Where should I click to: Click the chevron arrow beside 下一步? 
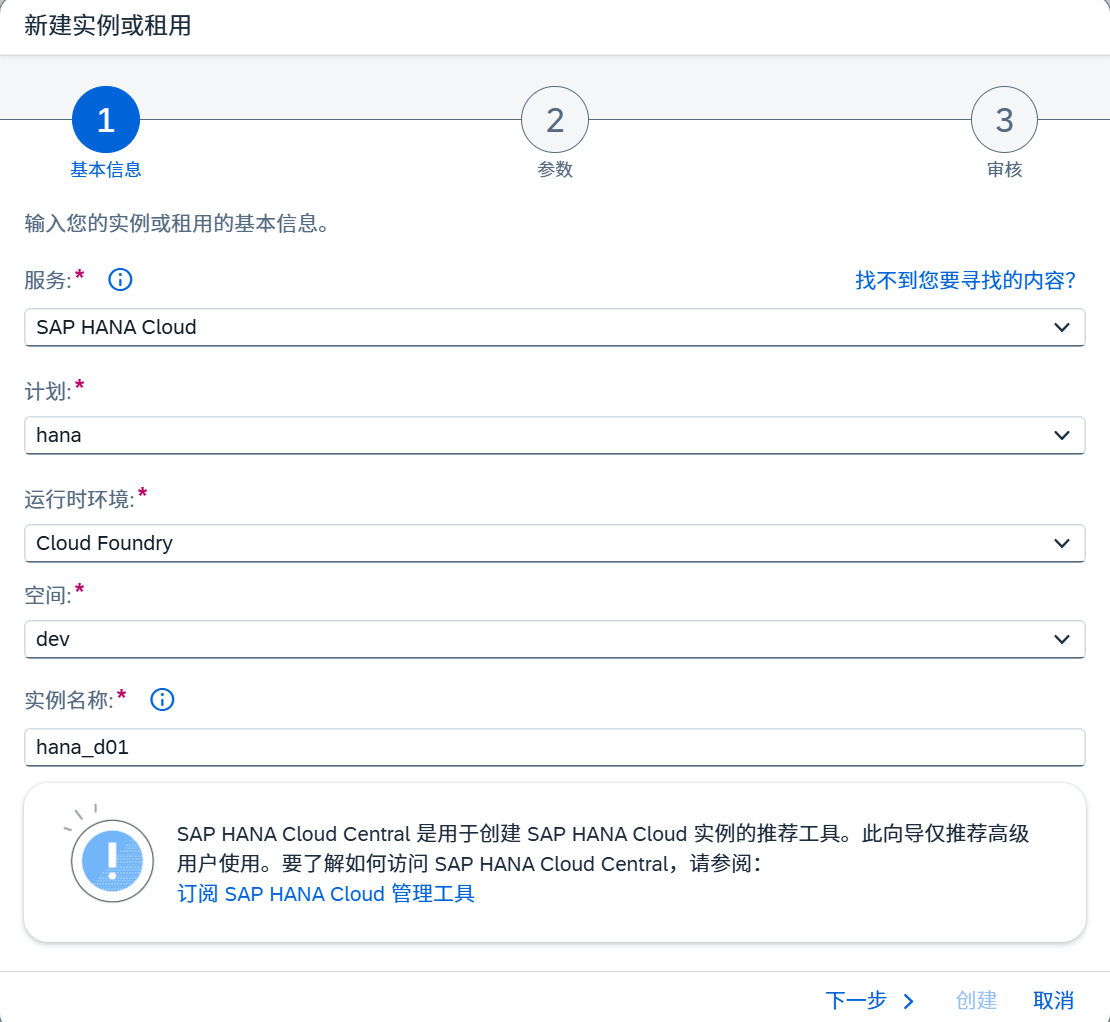(909, 1001)
